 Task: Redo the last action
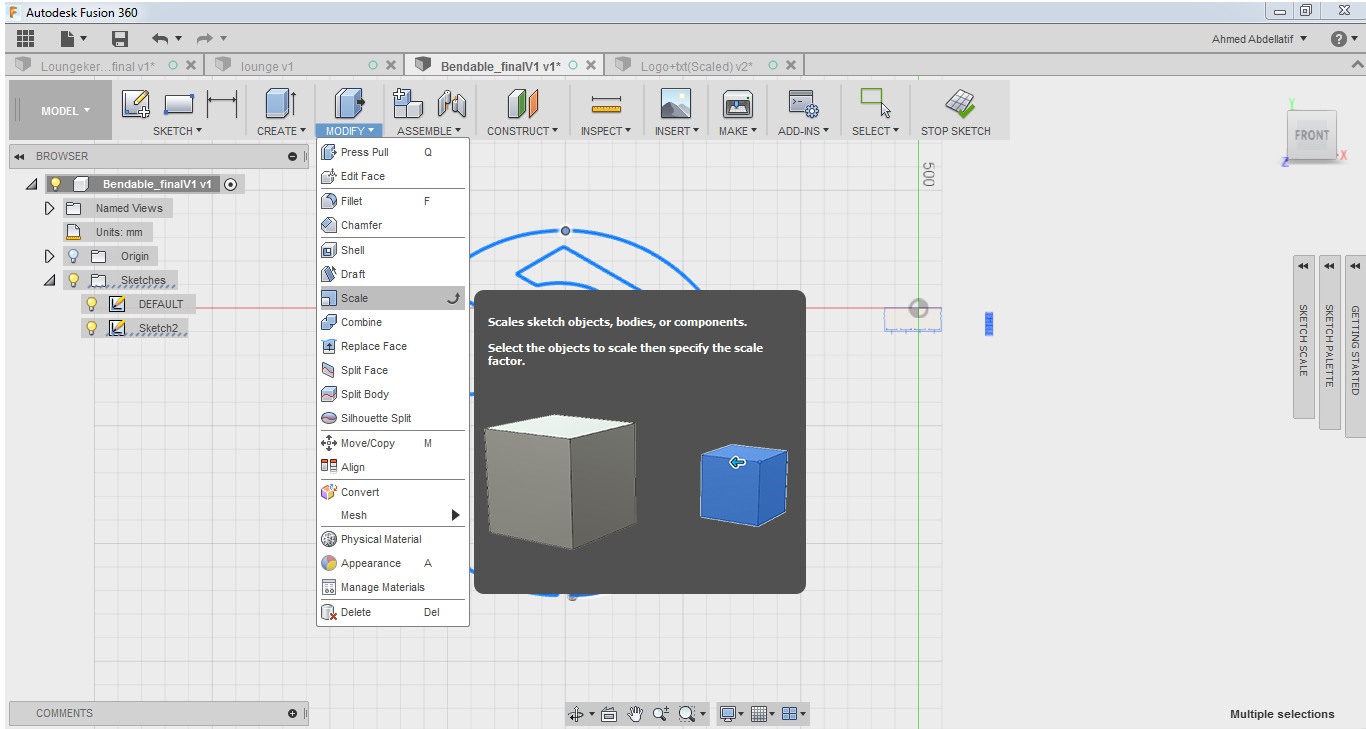pos(204,38)
